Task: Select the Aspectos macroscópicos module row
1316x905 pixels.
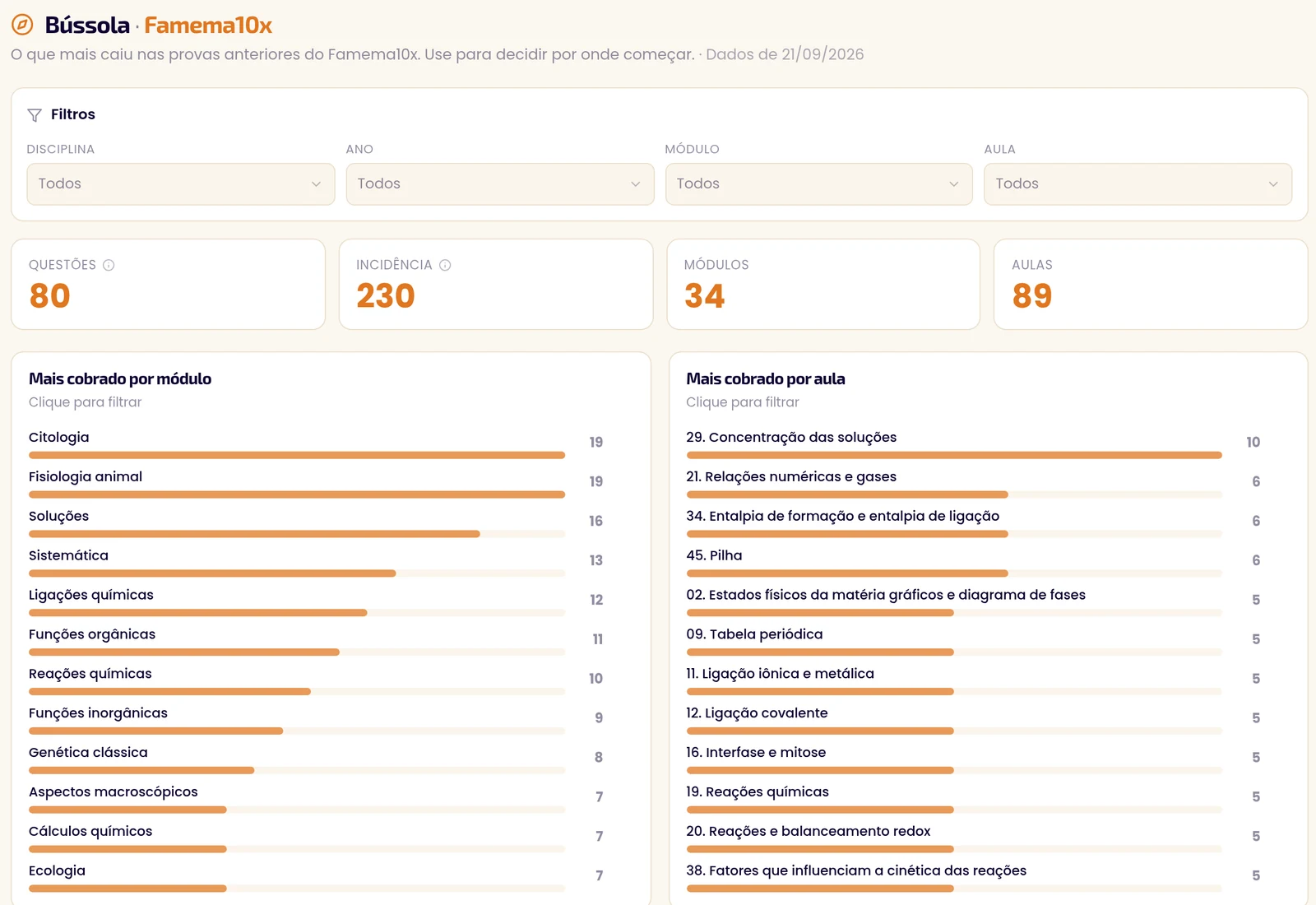Action: (316, 798)
